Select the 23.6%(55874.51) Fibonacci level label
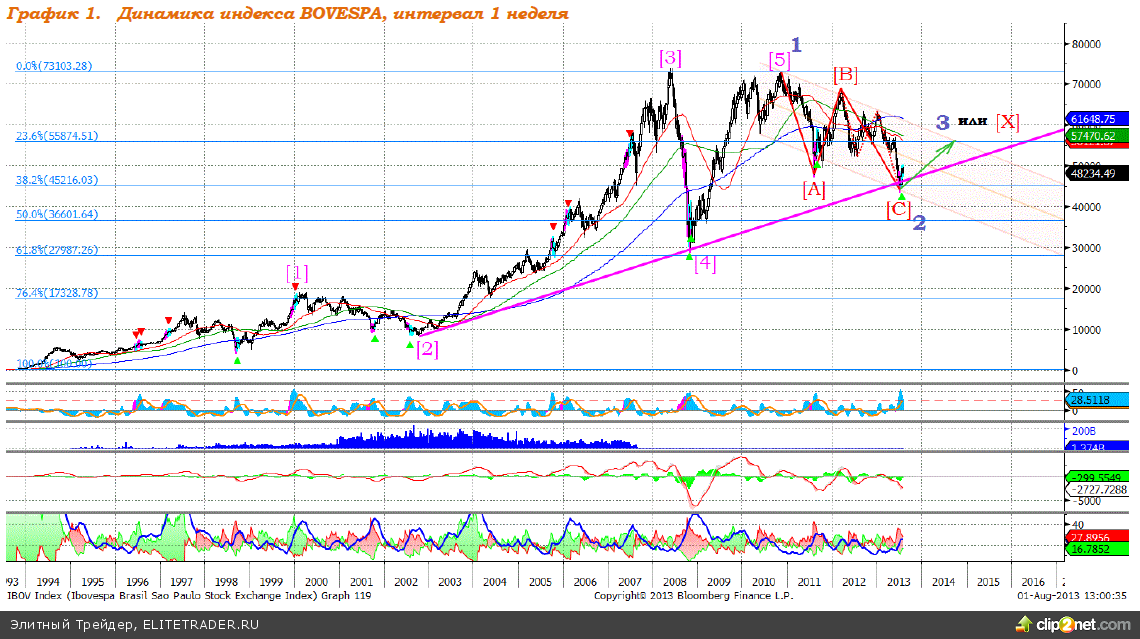1140x639 pixels. click(56, 136)
